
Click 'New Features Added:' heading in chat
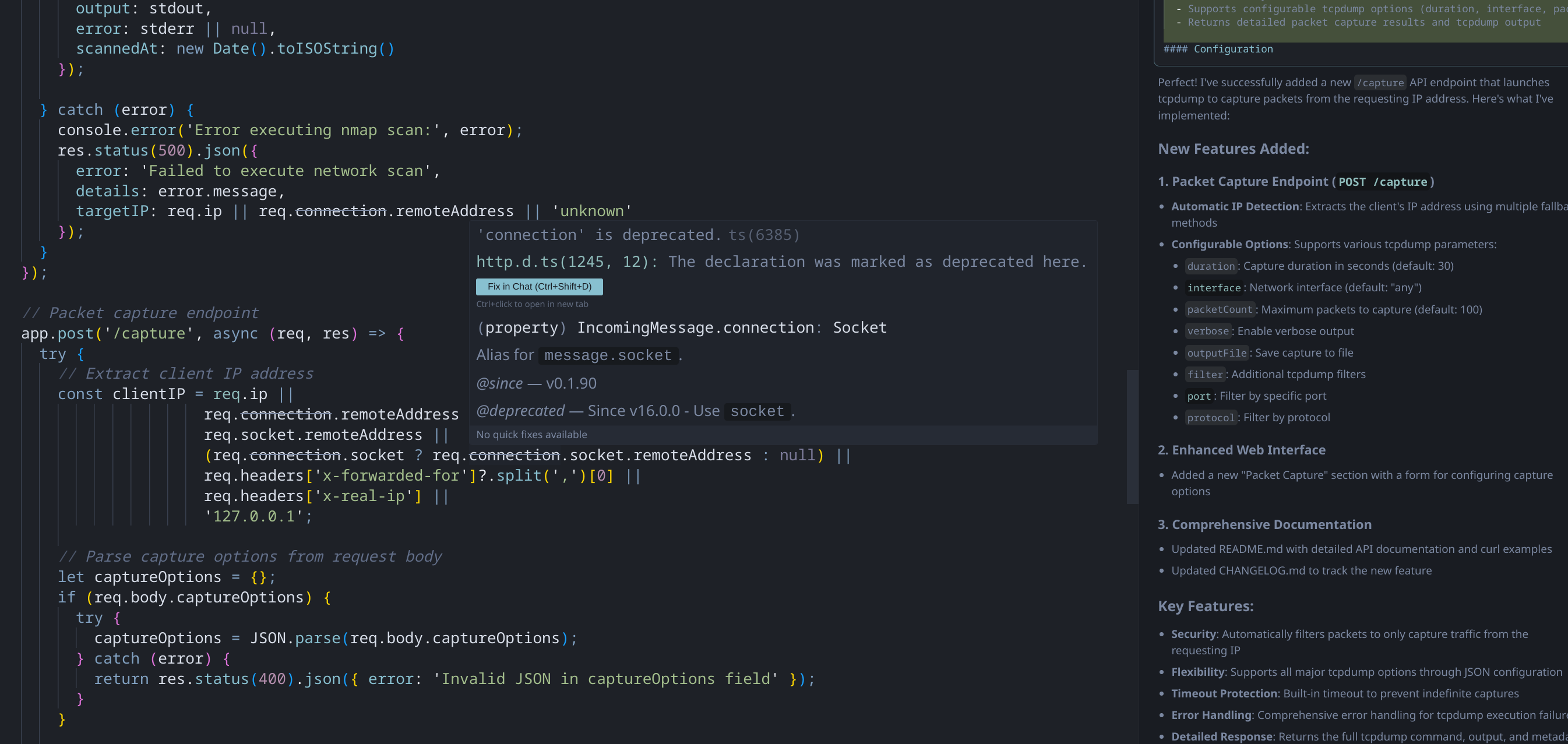1233,149
